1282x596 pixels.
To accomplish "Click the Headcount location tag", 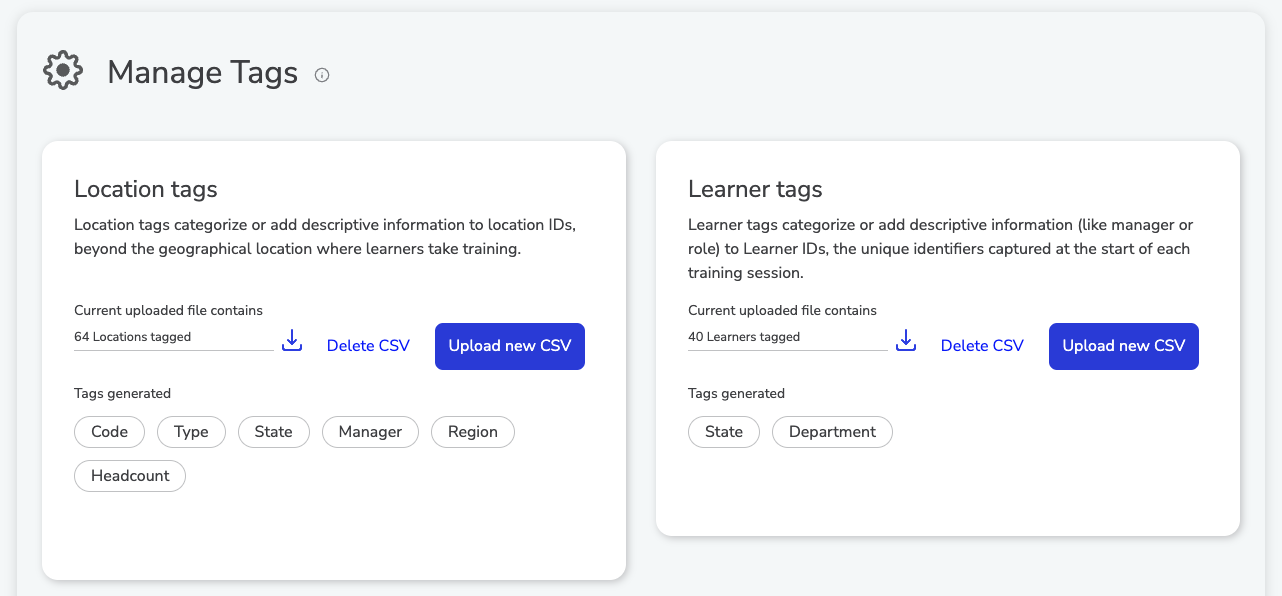I will coord(130,476).
